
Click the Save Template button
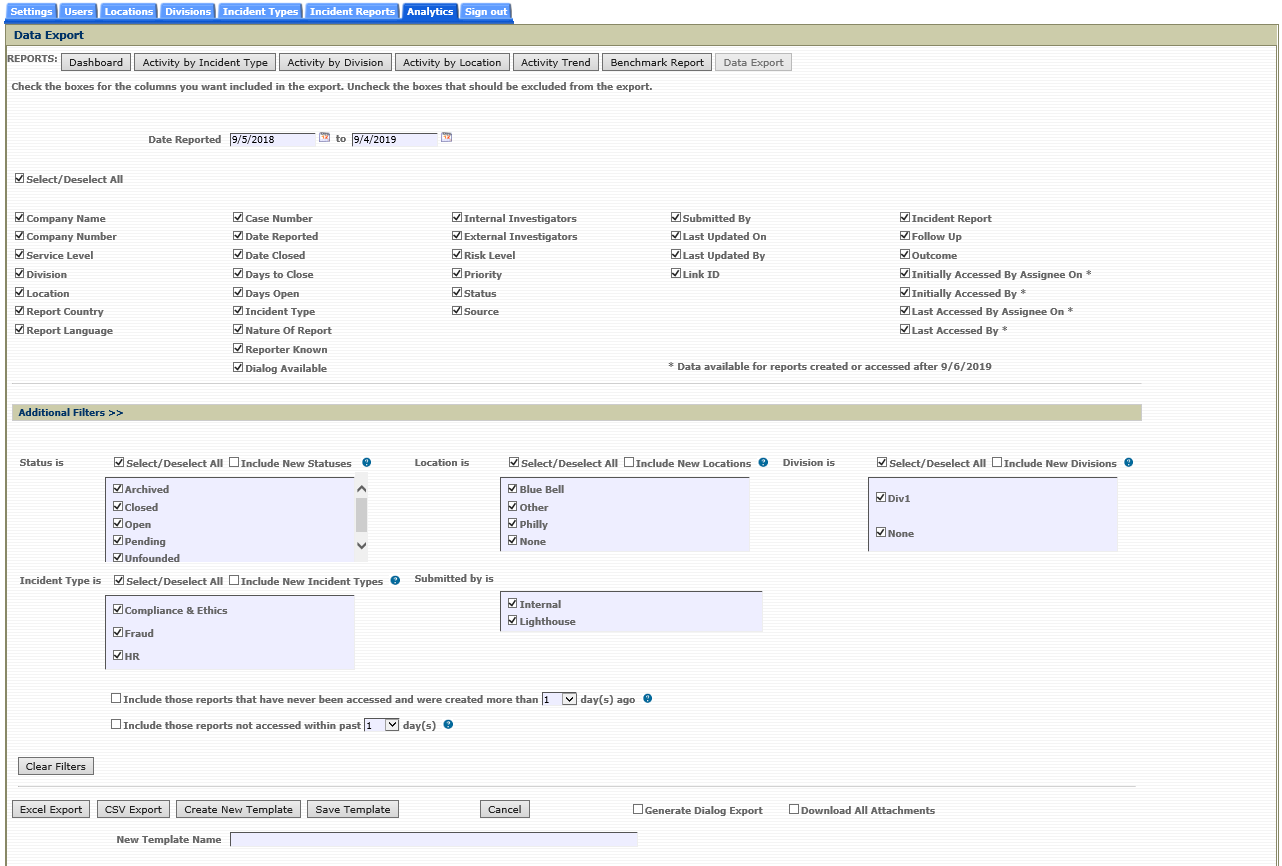click(353, 809)
